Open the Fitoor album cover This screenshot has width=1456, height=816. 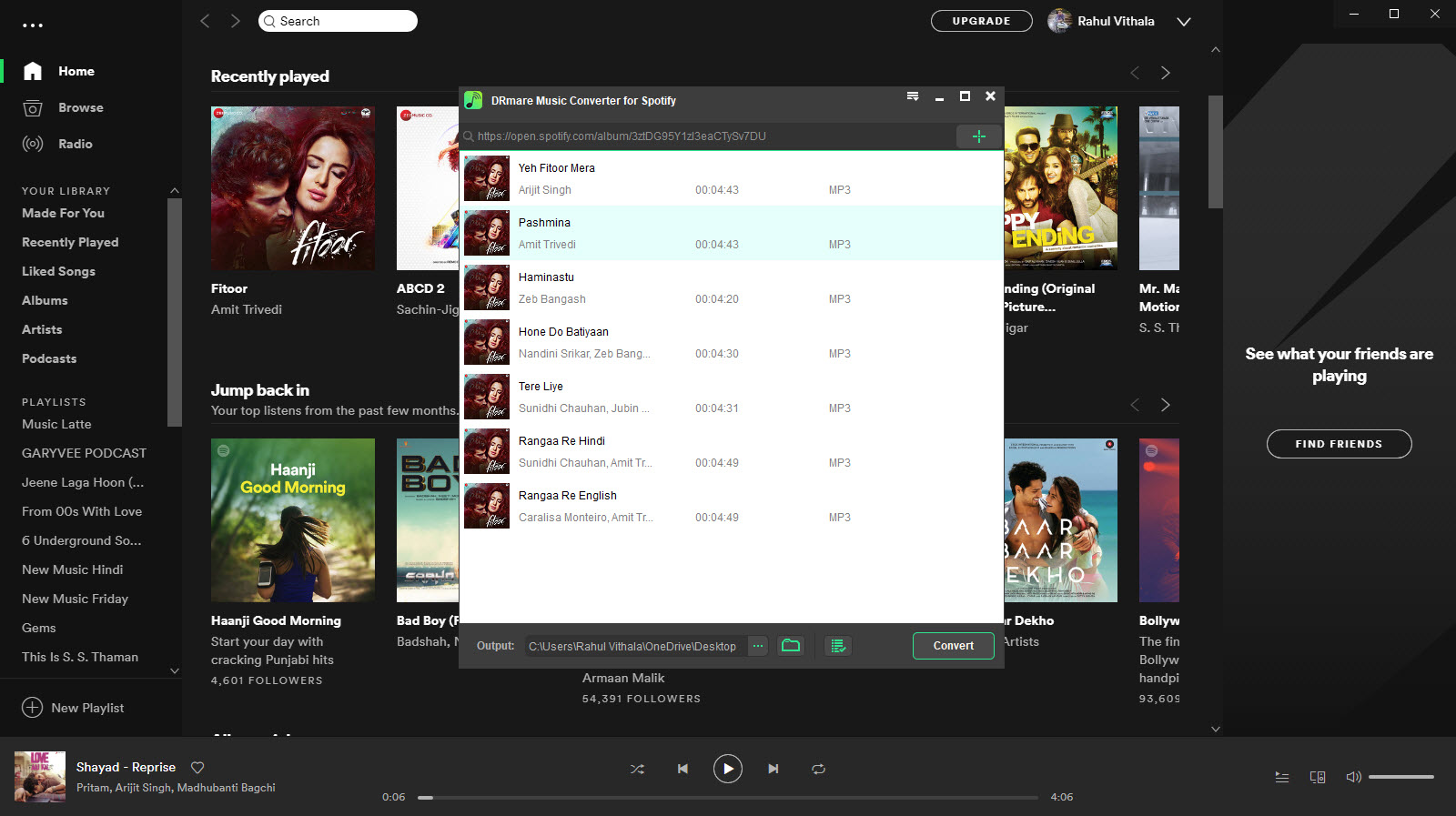pos(293,188)
